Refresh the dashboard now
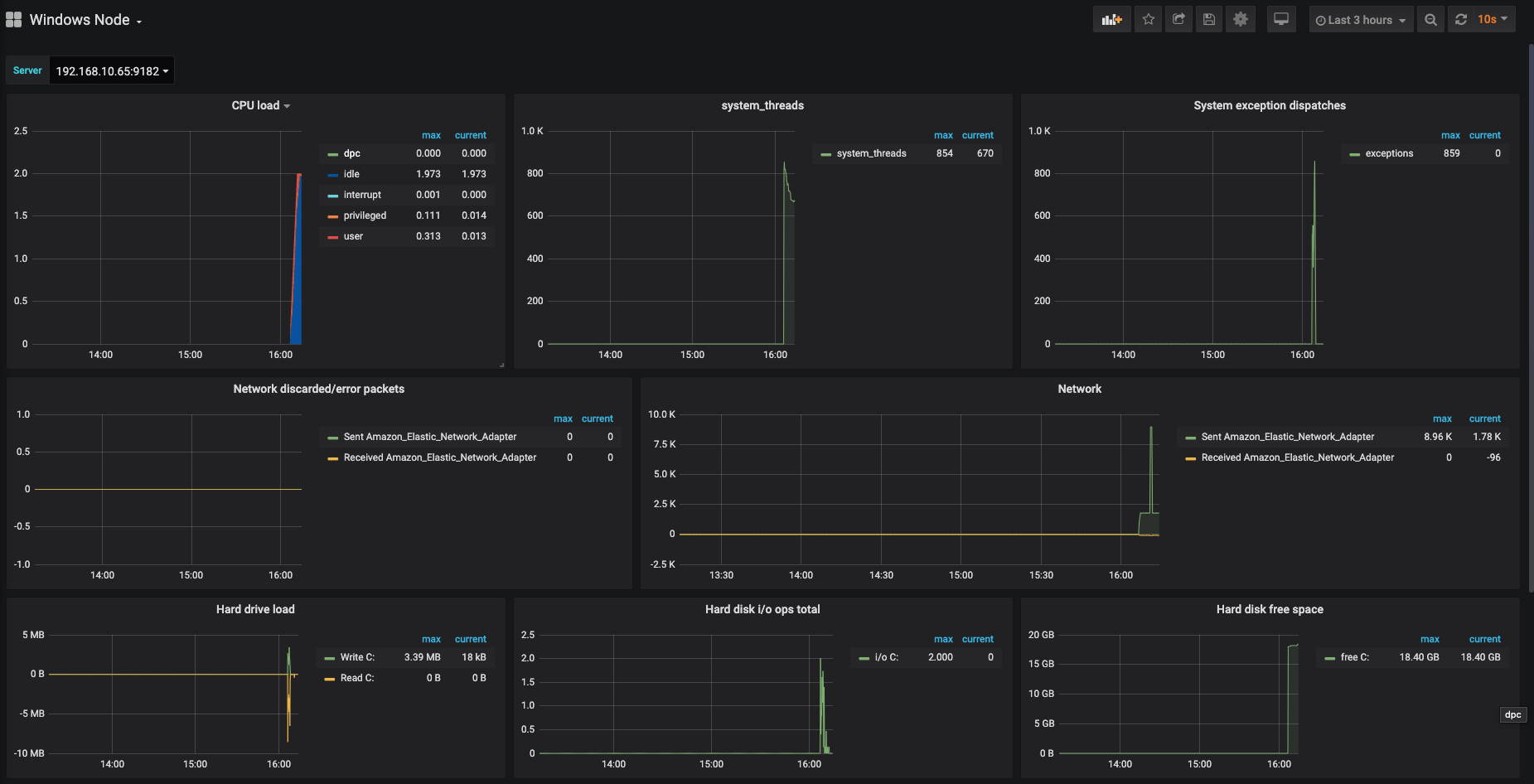This screenshot has width=1534, height=784. [1461, 19]
